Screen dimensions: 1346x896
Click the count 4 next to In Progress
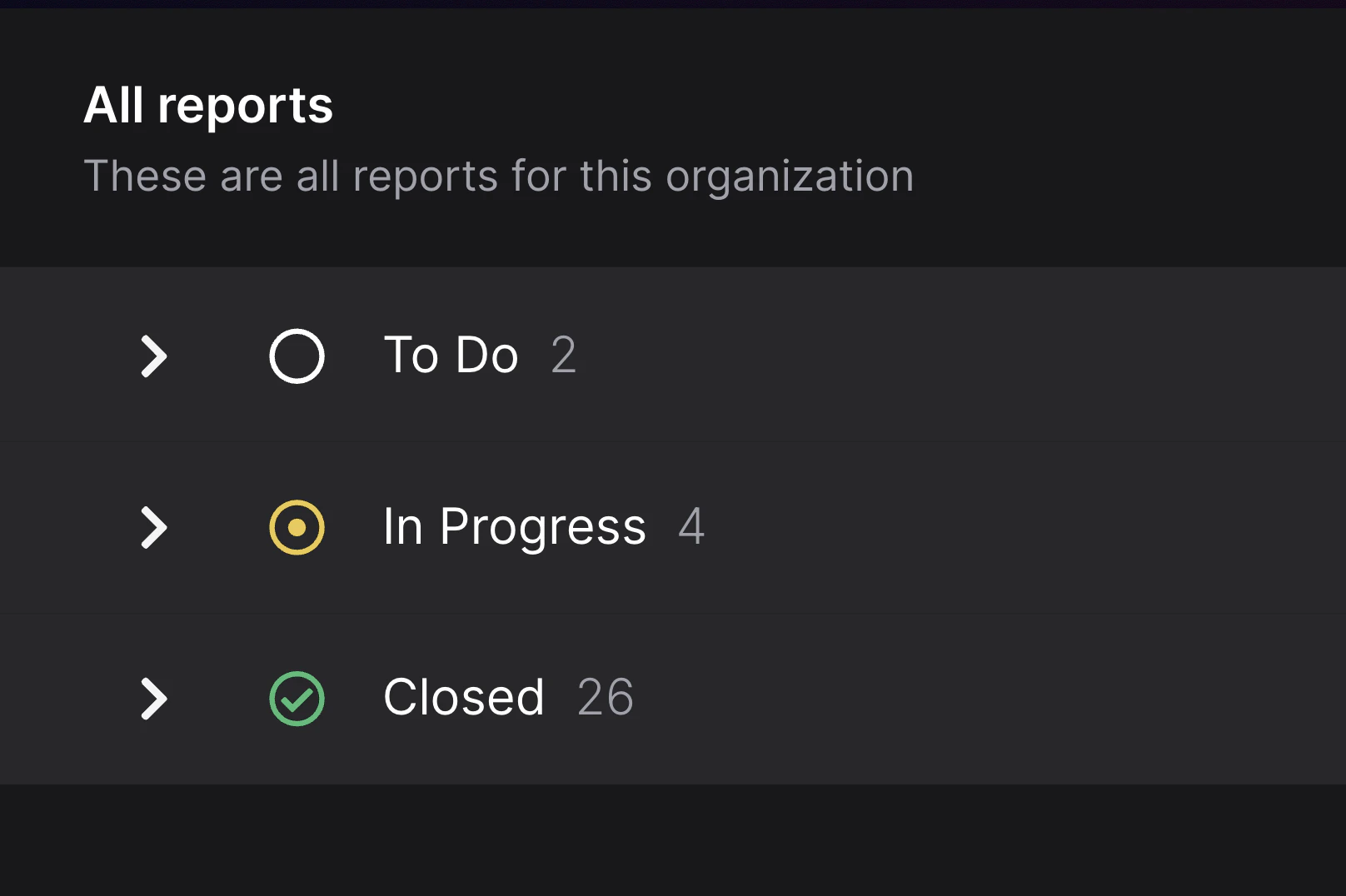pyautogui.click(x=692, y=526)
